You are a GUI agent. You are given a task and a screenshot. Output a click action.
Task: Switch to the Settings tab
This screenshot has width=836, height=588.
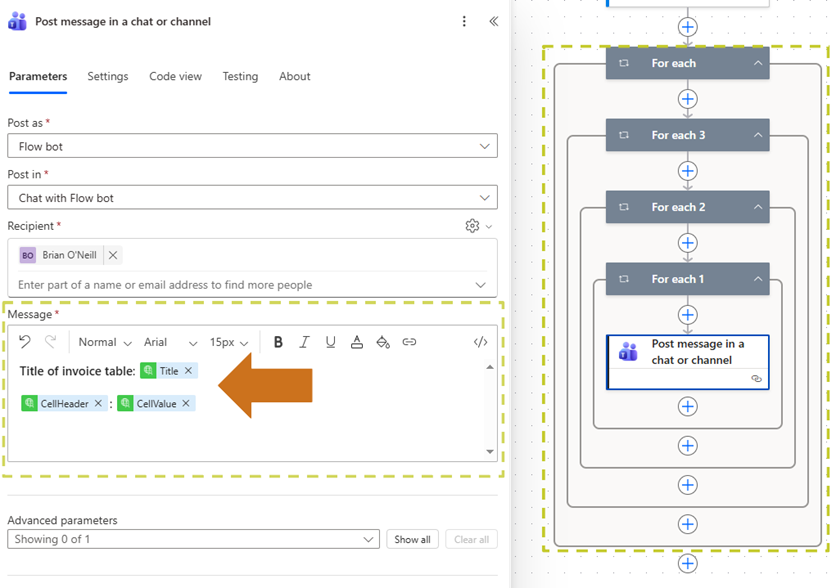click(x=108, y=76)
